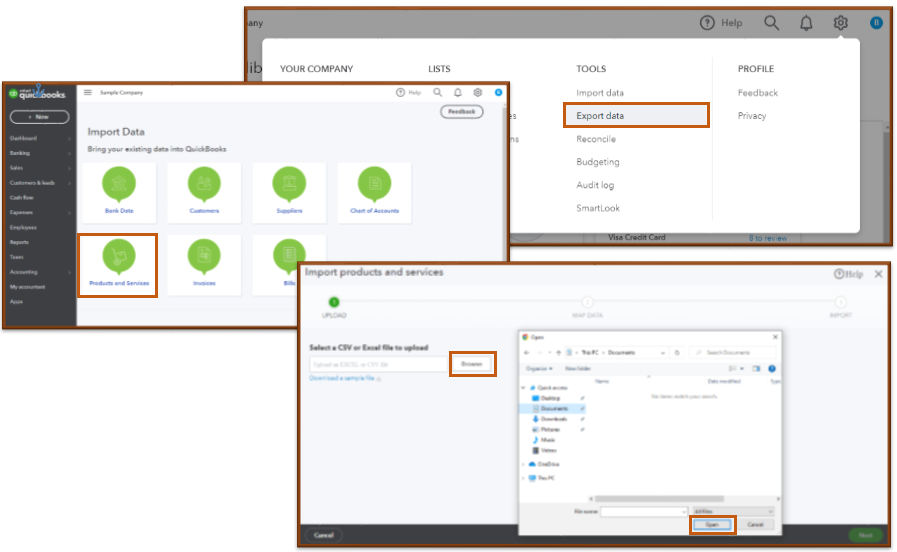This screenshot has width=897, height=552.
Task: Click Upload step 1 marker
Action: point(334,302)
